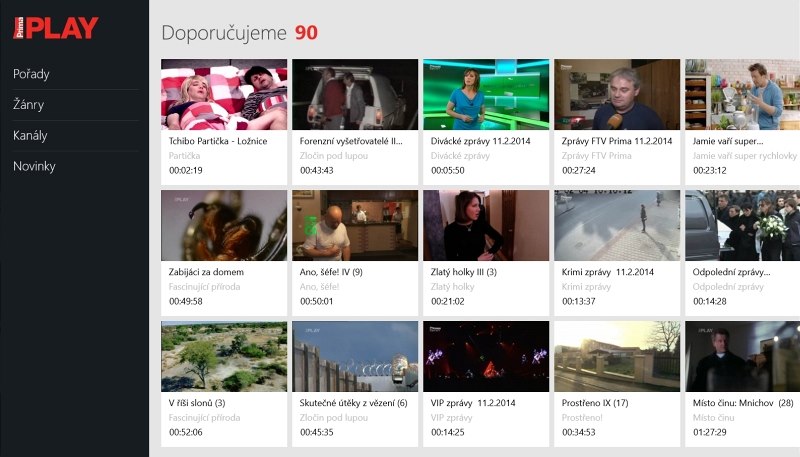
Task: Click the Prima PLAY logo
Action: [56, 27]
